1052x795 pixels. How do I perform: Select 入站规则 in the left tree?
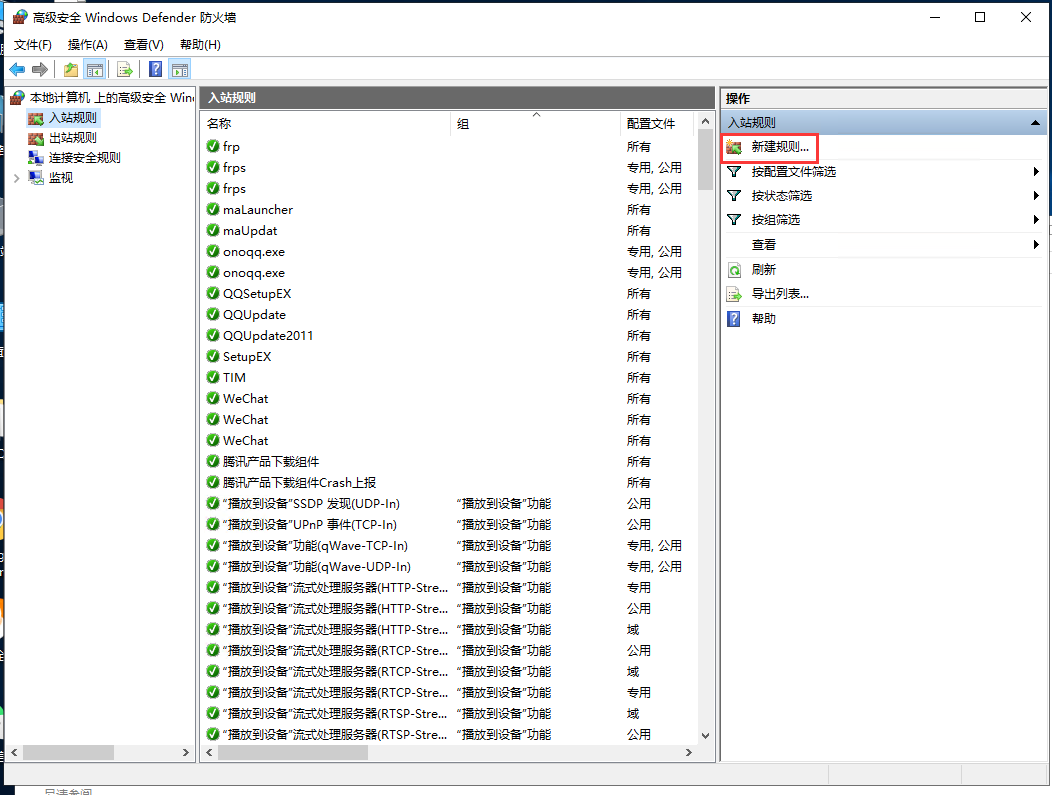[72, 118]
